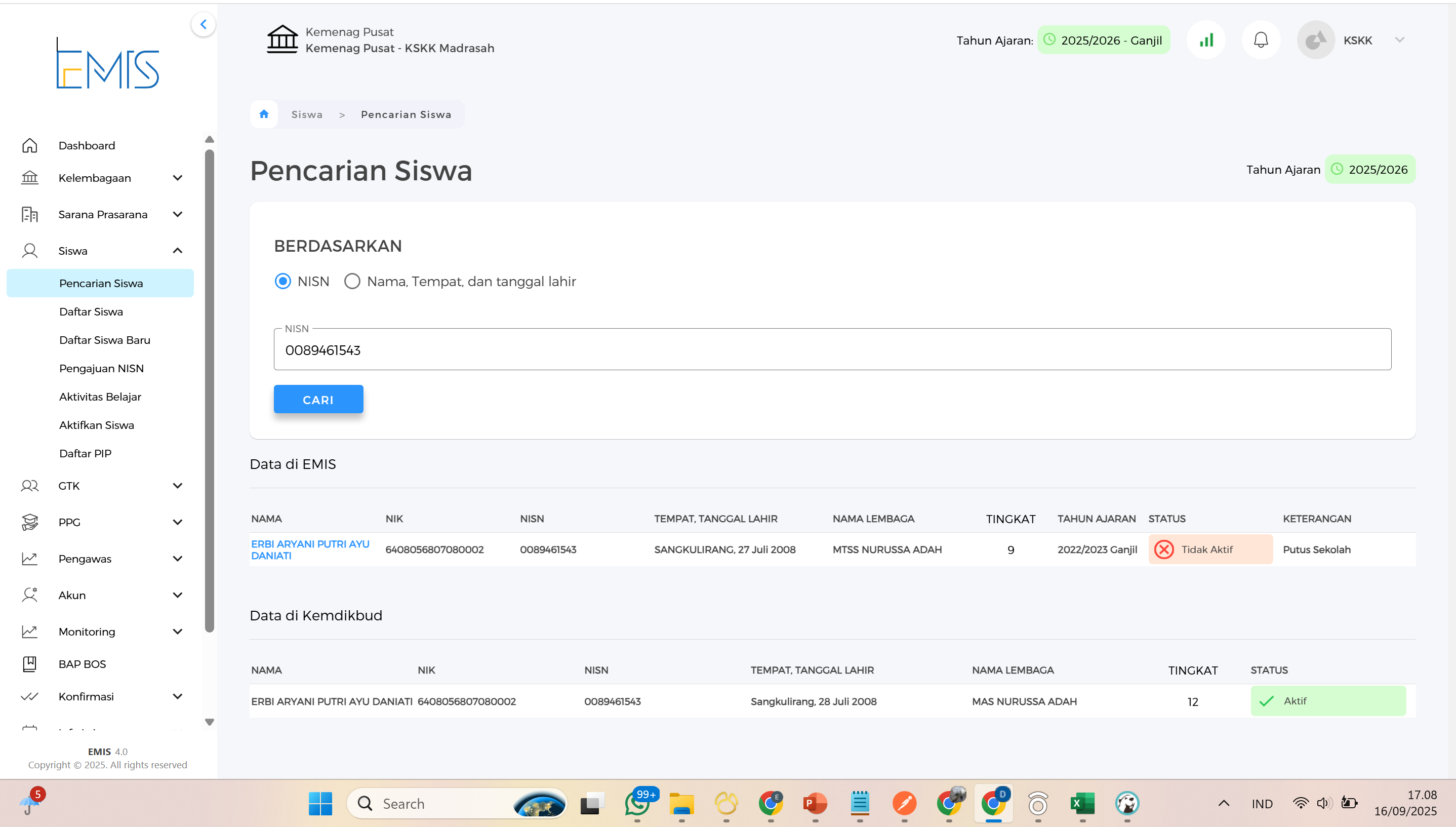Expand the Kelembagaan menu
This screenshot has height=827, width=1456.
coord(177,178)
